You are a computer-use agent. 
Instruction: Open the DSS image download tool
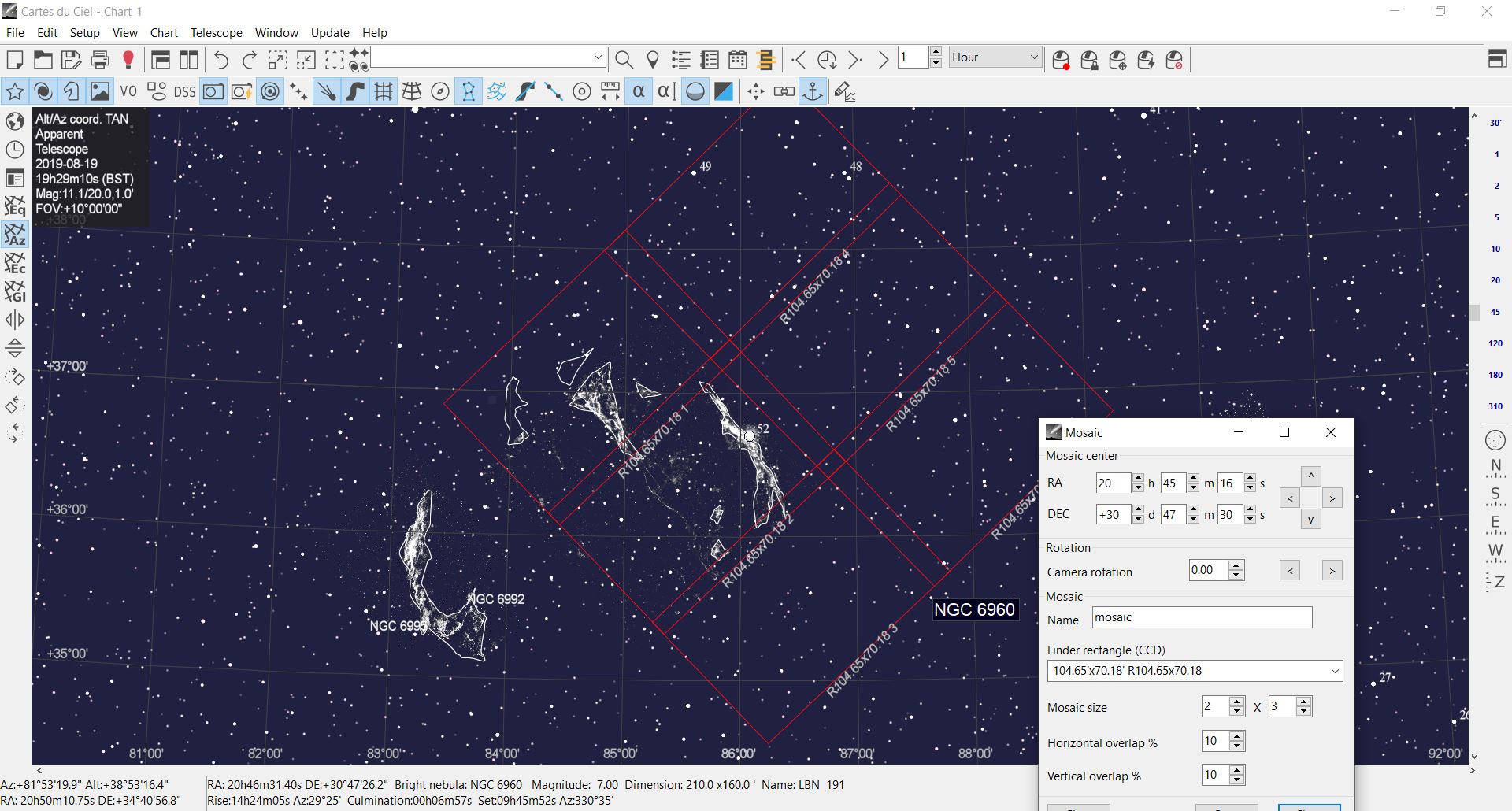coord(184,92)
